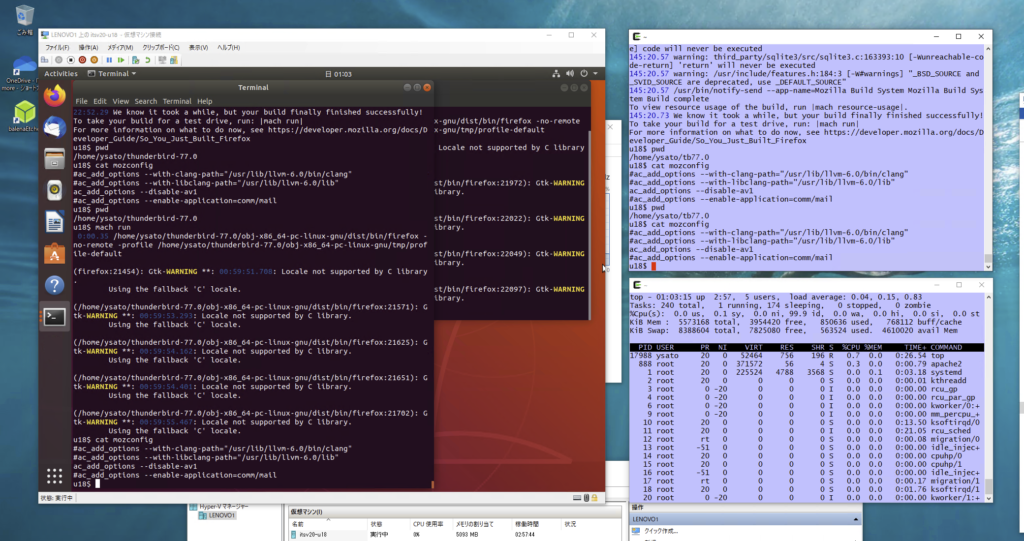Click the pause button in VM toolbar

109,60
